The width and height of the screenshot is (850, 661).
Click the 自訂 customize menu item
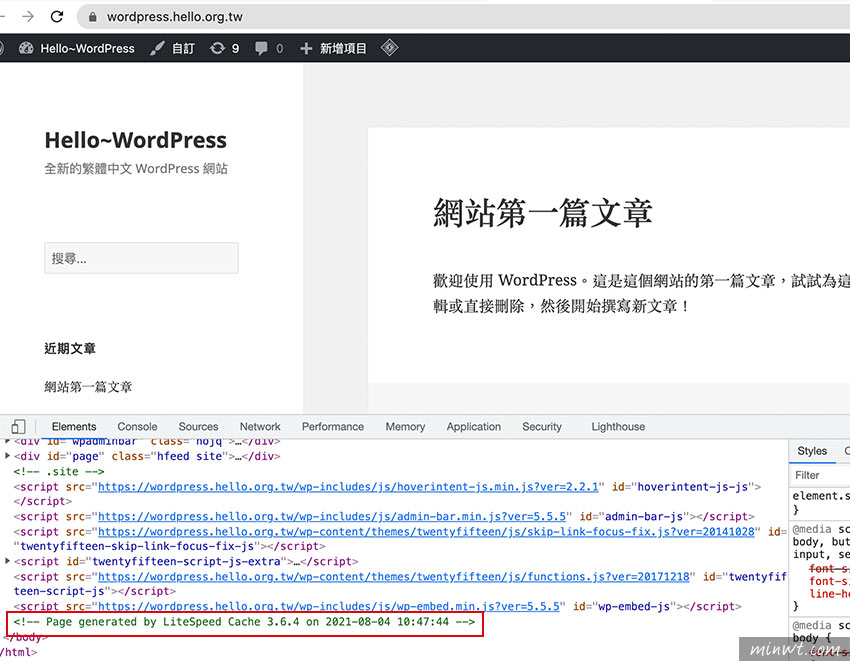click(x=183, y=48)
